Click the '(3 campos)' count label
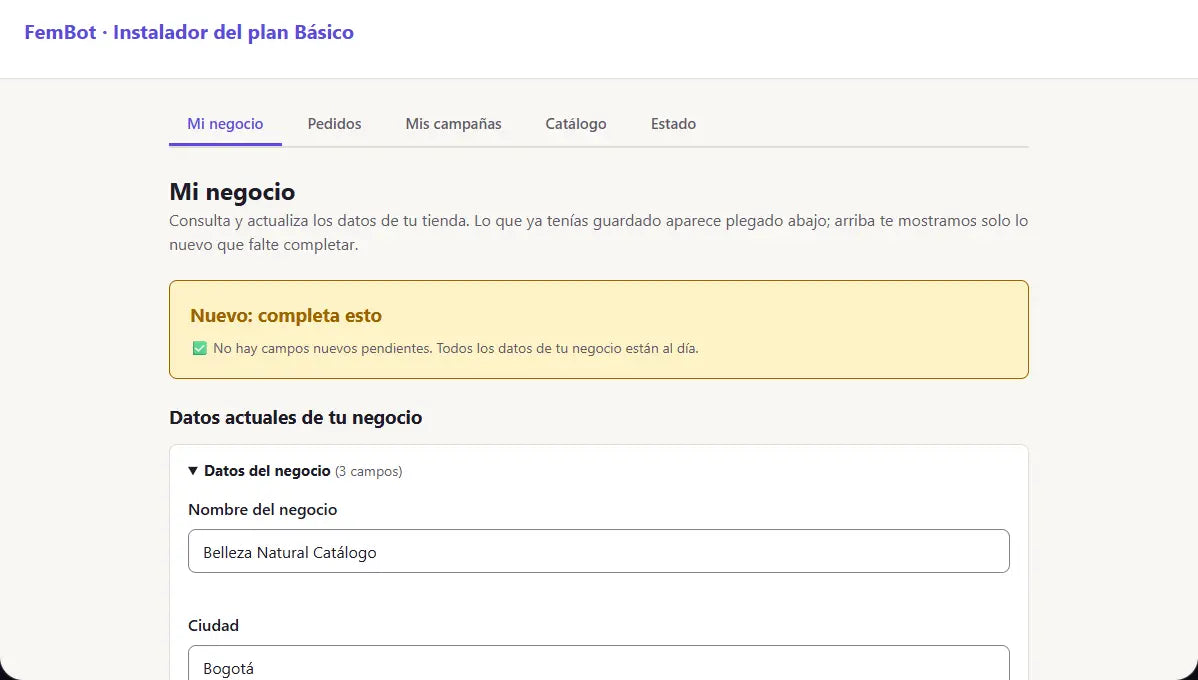 368,471
